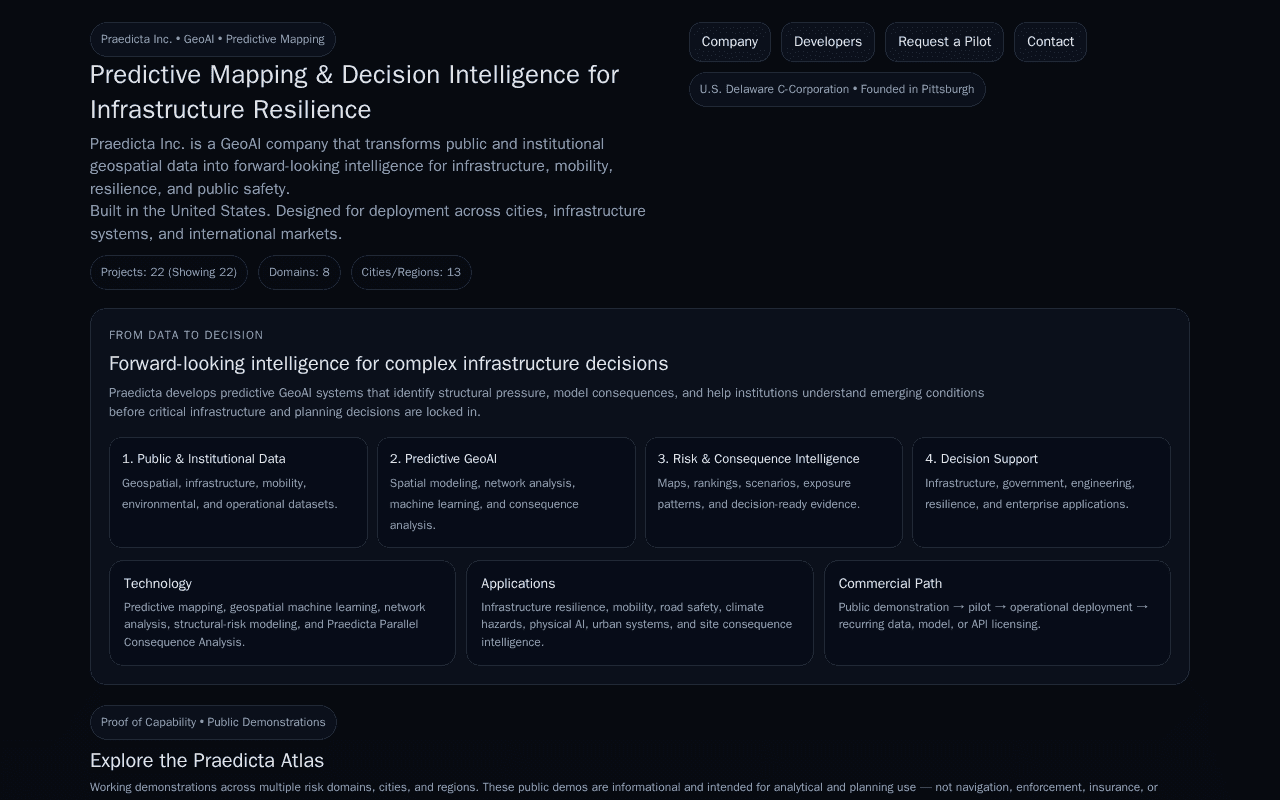This screenshot has width=1280, height=800.
Task: Select the Domains: 8 chip
Action: [x=299, y=272]
